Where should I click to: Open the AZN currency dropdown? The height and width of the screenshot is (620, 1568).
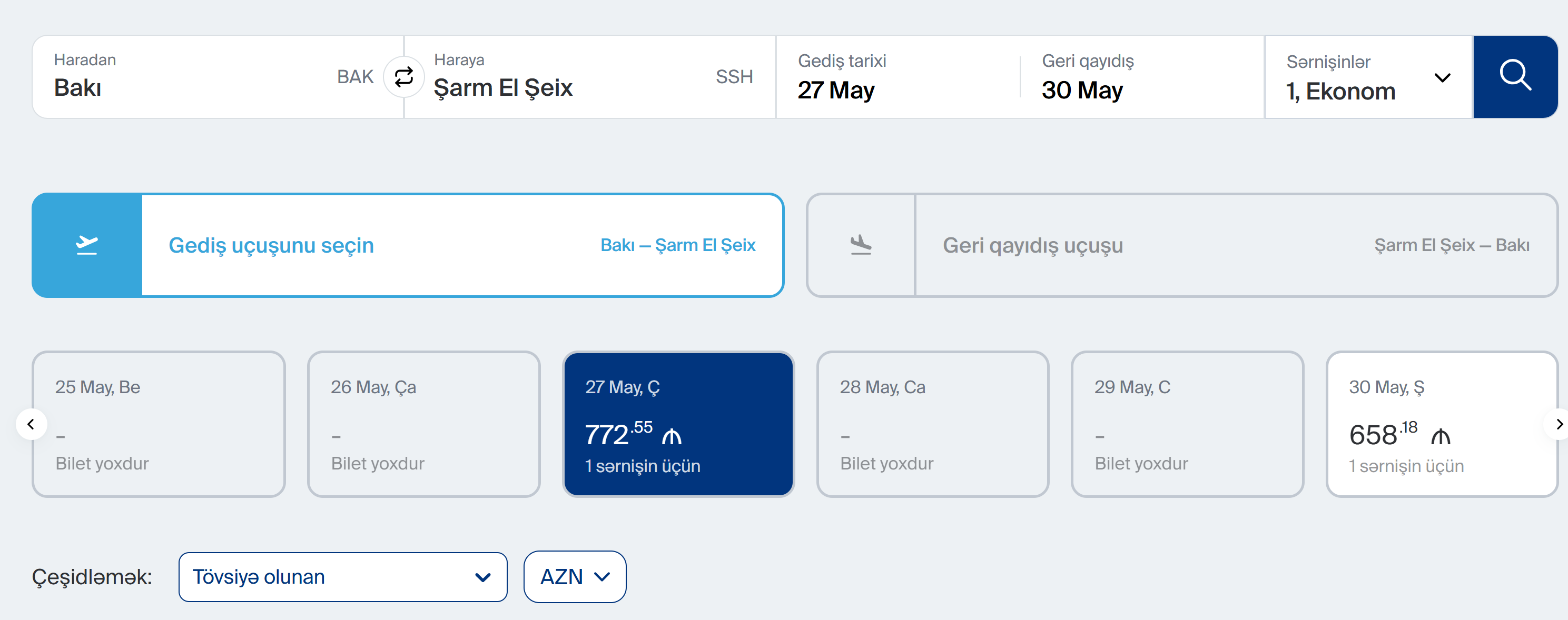tap(574, 576)
